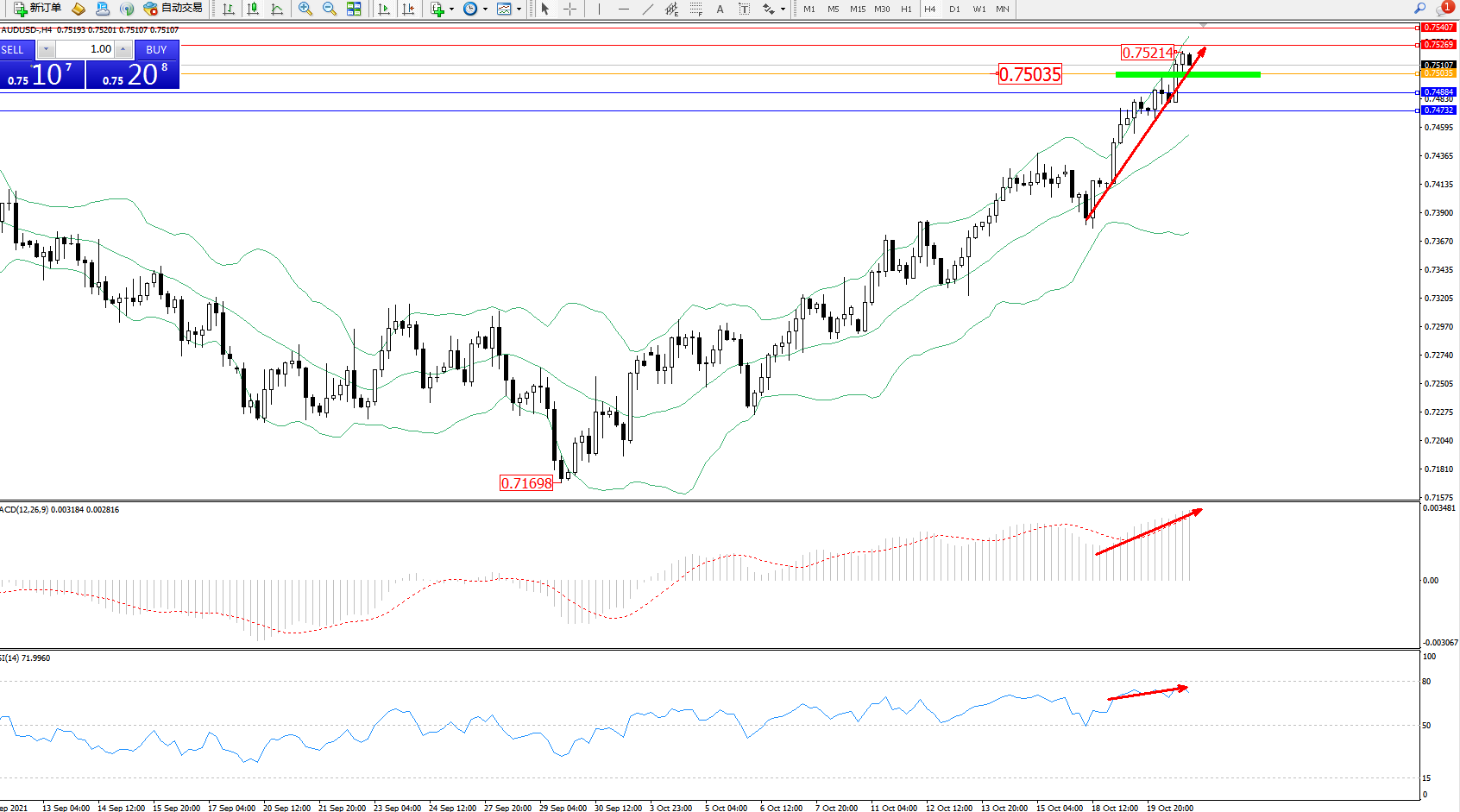
Task: Switch chart to bar chart display
Action: coord(229,9)
